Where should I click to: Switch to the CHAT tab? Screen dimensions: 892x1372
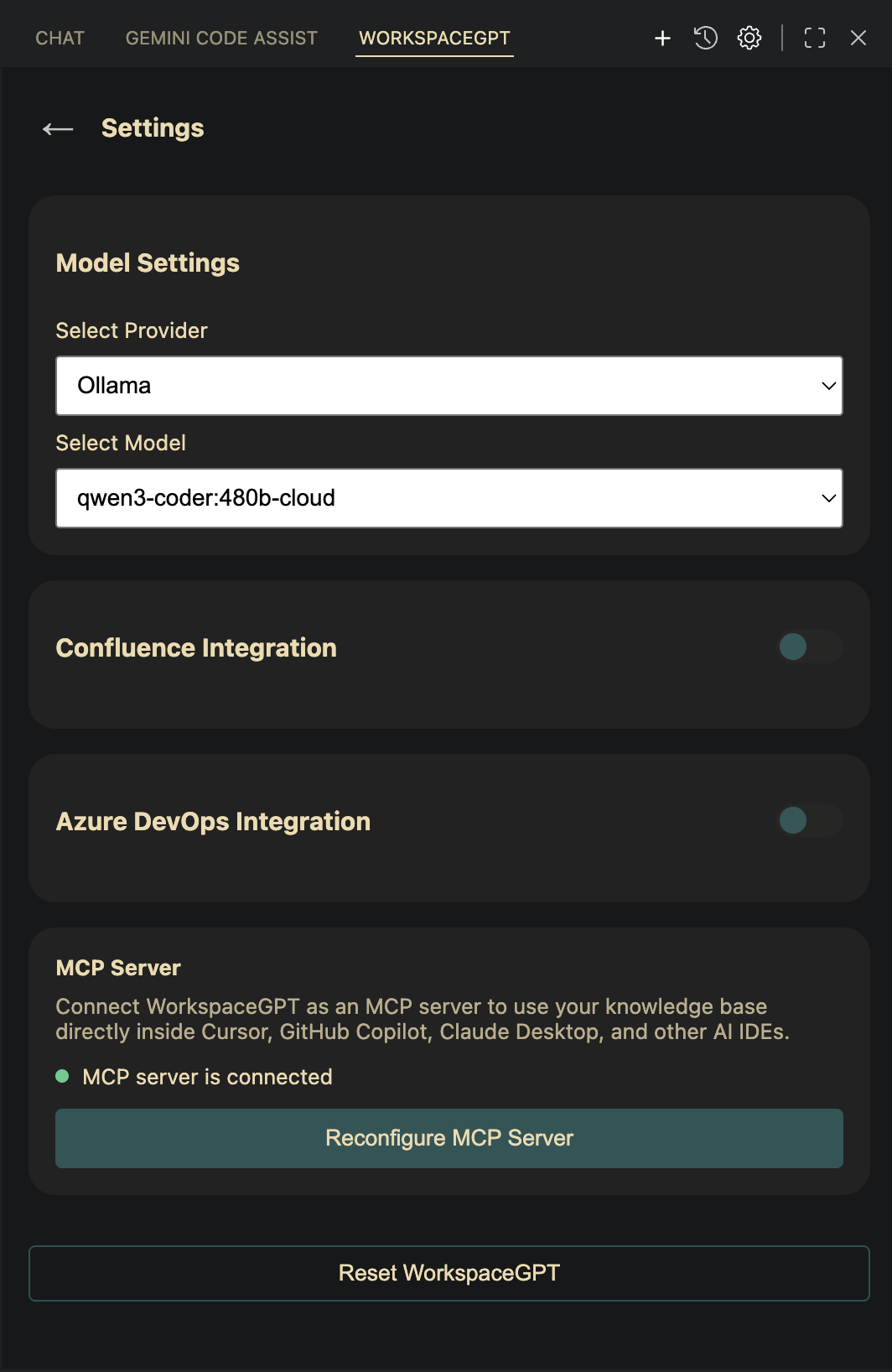click(60, 38)
